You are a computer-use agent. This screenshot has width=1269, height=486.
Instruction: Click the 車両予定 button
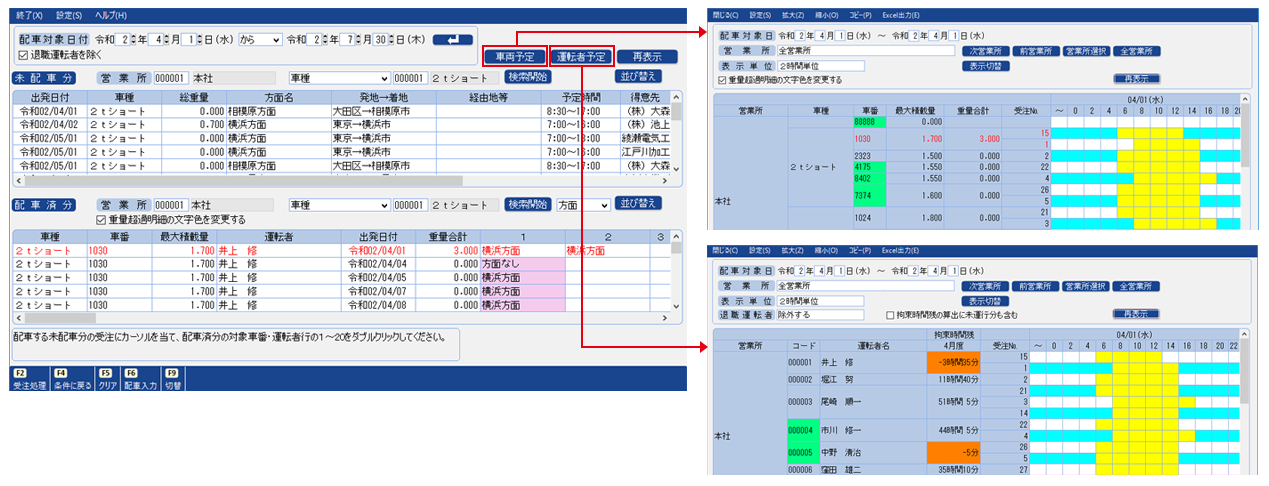[513, 56]
